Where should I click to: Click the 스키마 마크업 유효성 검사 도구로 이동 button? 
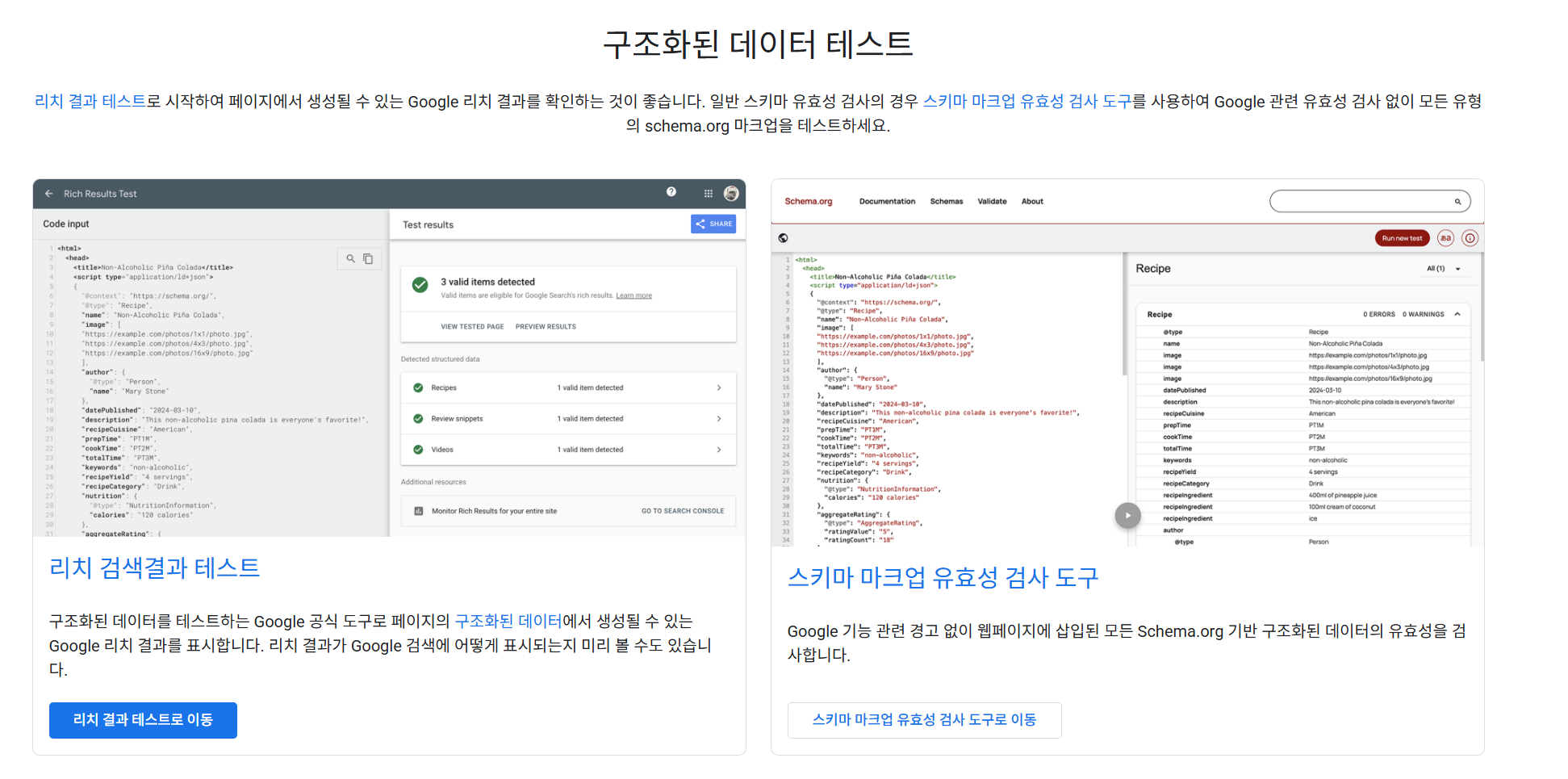click(924, 720)
